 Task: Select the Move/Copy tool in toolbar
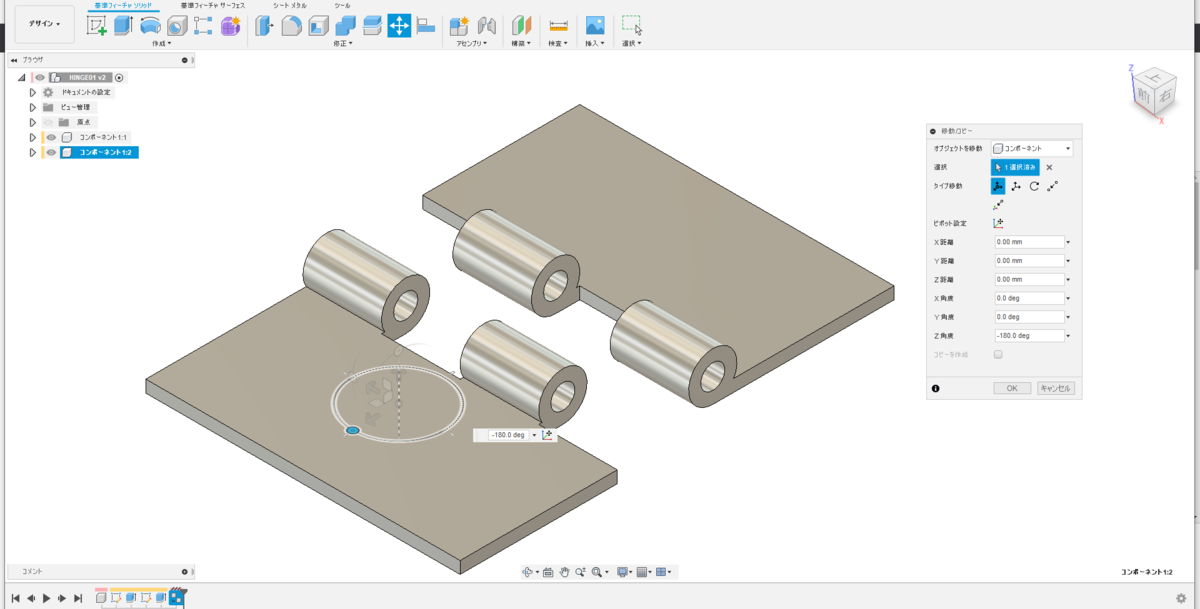tap(399, 26)
